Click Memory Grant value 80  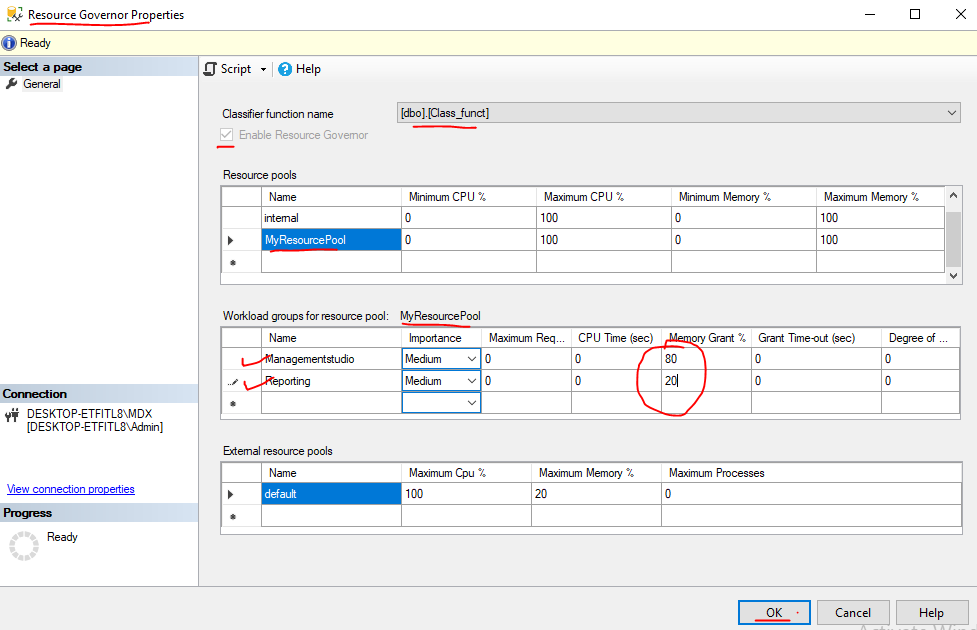tap(706, 359)
